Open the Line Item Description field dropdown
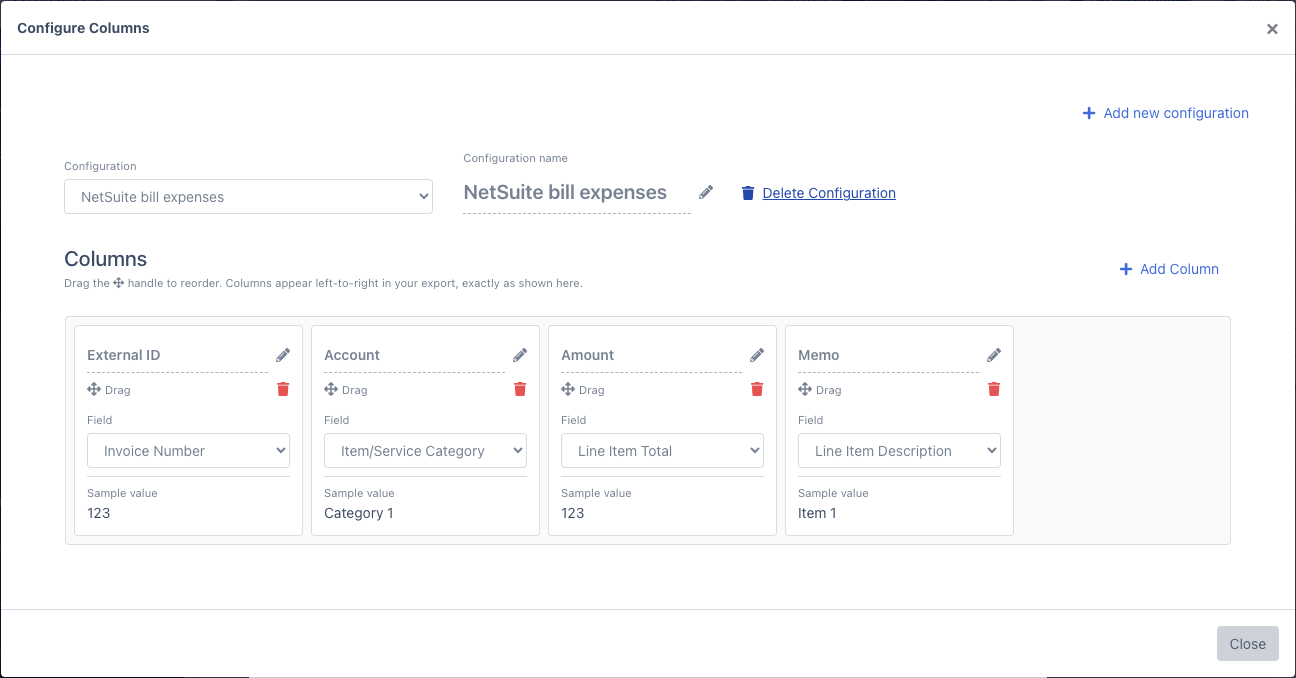Image resolution: width=1296 pixels, height=678 pixels. (x=899, y=451)
